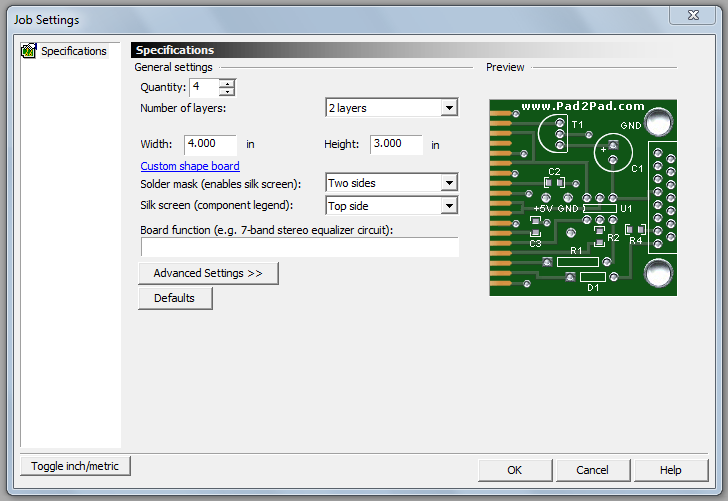
Task: Click the Preview section label
Action: tap(505, 67)
